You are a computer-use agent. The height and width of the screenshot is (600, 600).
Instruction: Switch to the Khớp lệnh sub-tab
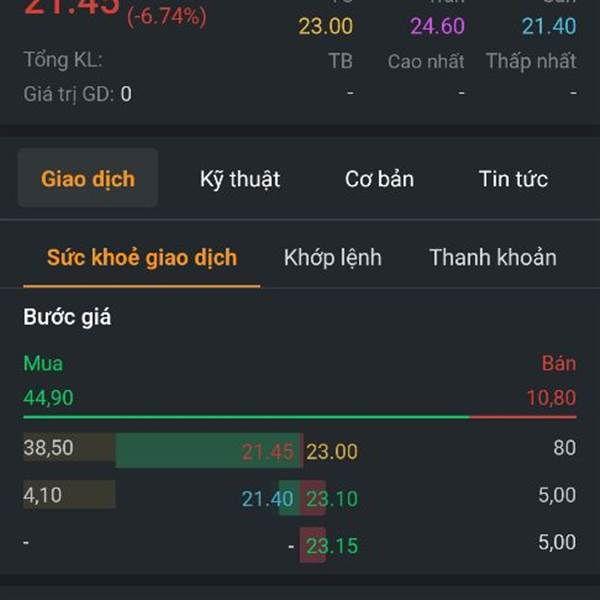tap(332, 258)
